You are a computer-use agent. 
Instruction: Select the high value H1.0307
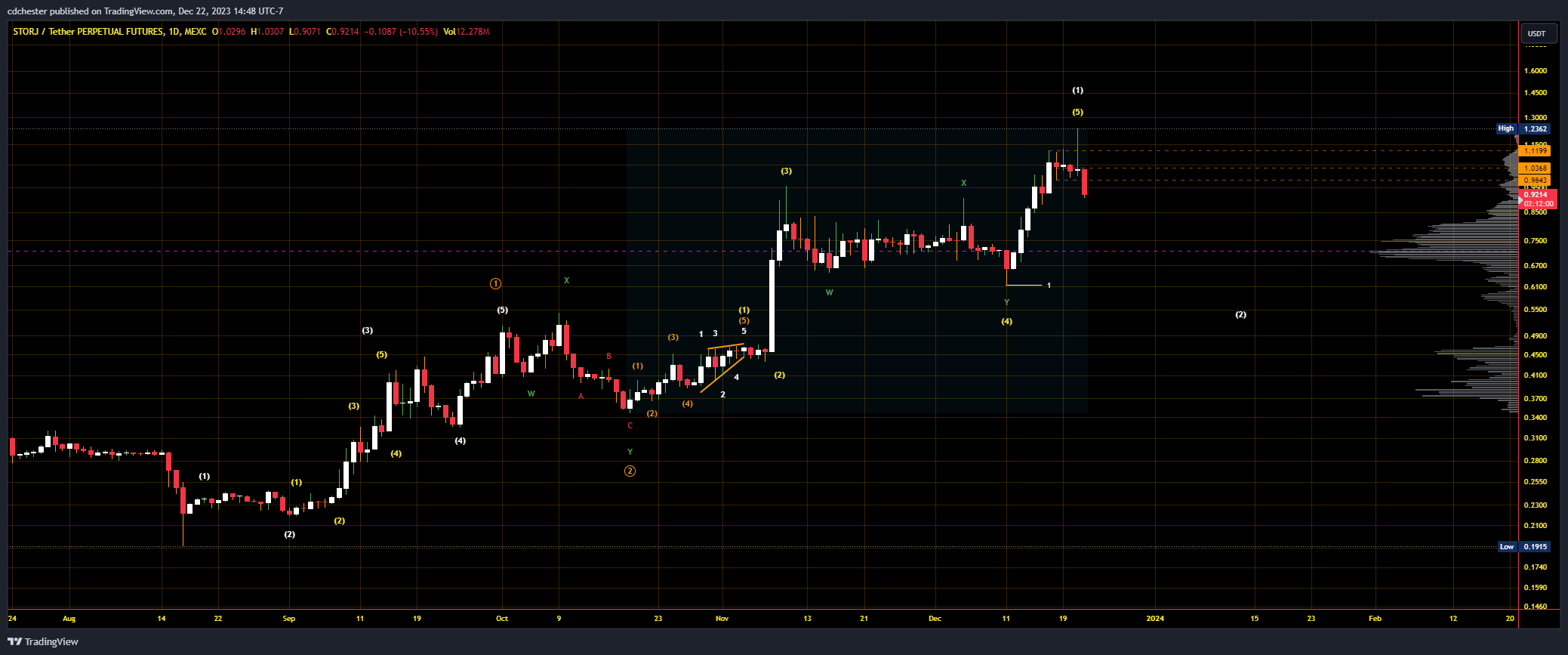[267, 32]
